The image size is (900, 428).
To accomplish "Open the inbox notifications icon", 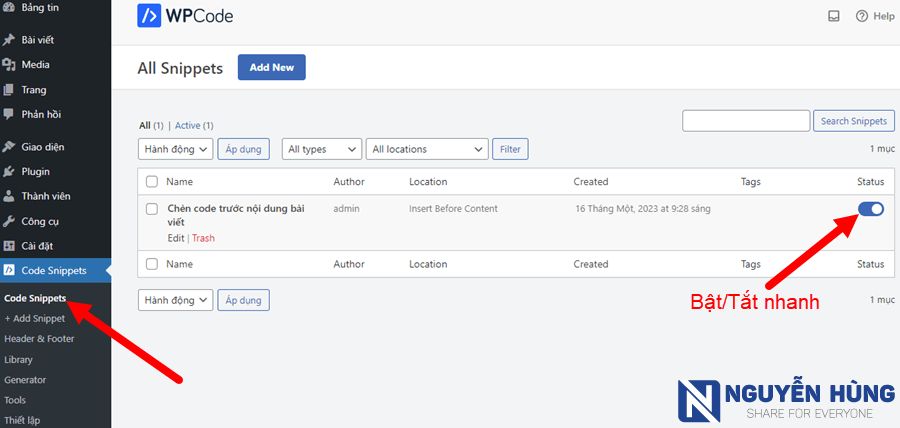I will click(834, 17).
